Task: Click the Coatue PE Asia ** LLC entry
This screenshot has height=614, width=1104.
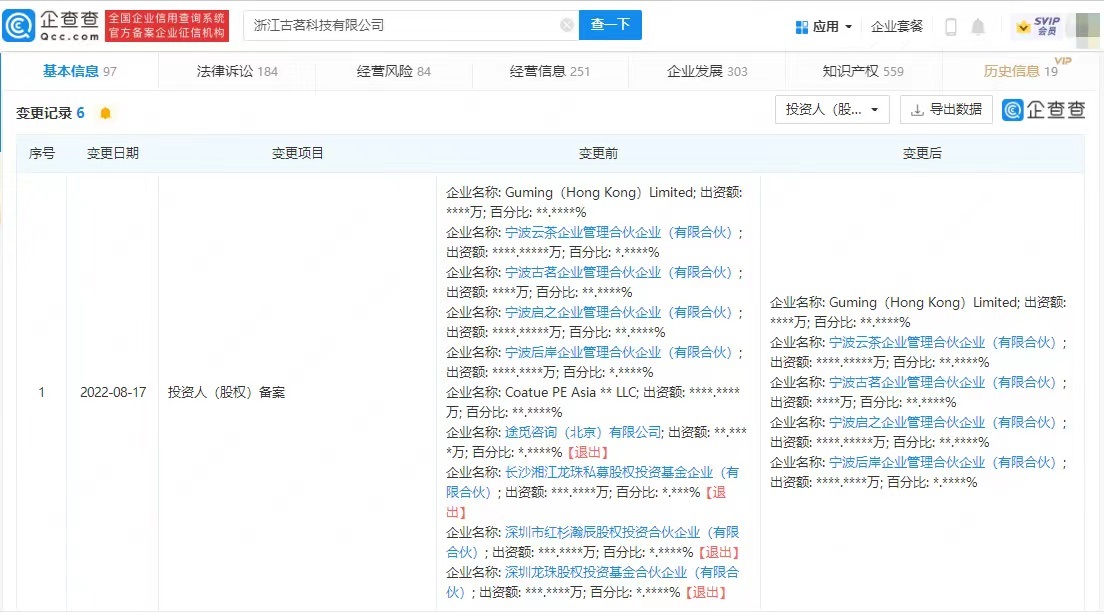Action: [571, 392]
